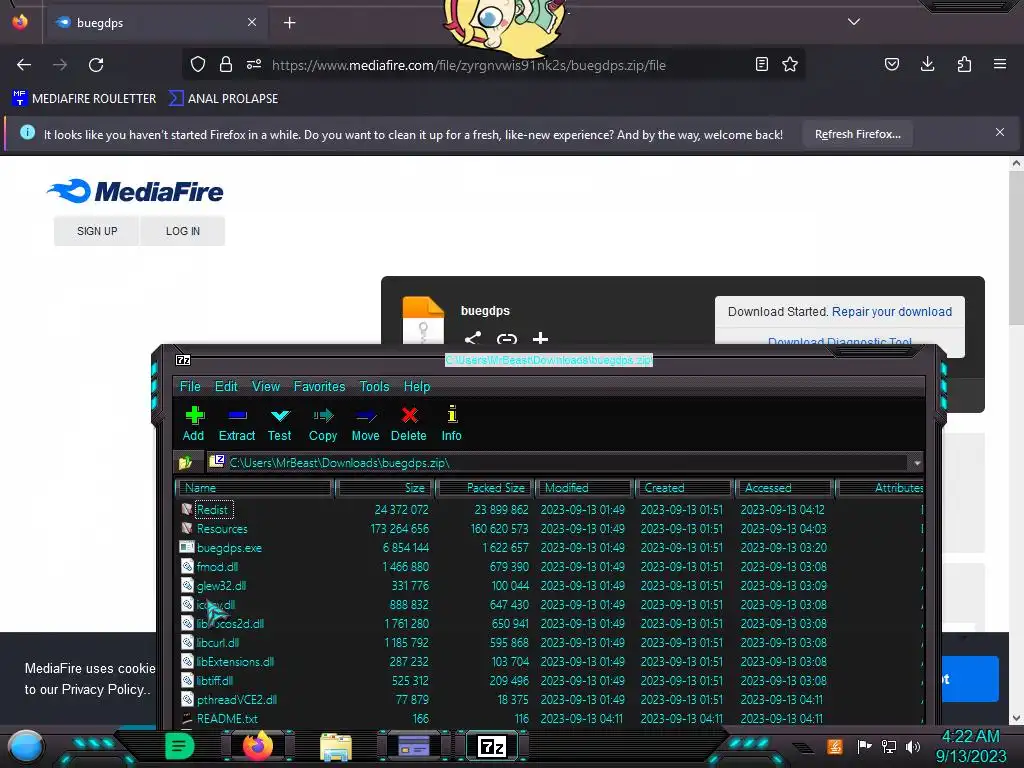Click the Add button in 7-Zip toolbar
The image size is (1024, 768).
193,424
